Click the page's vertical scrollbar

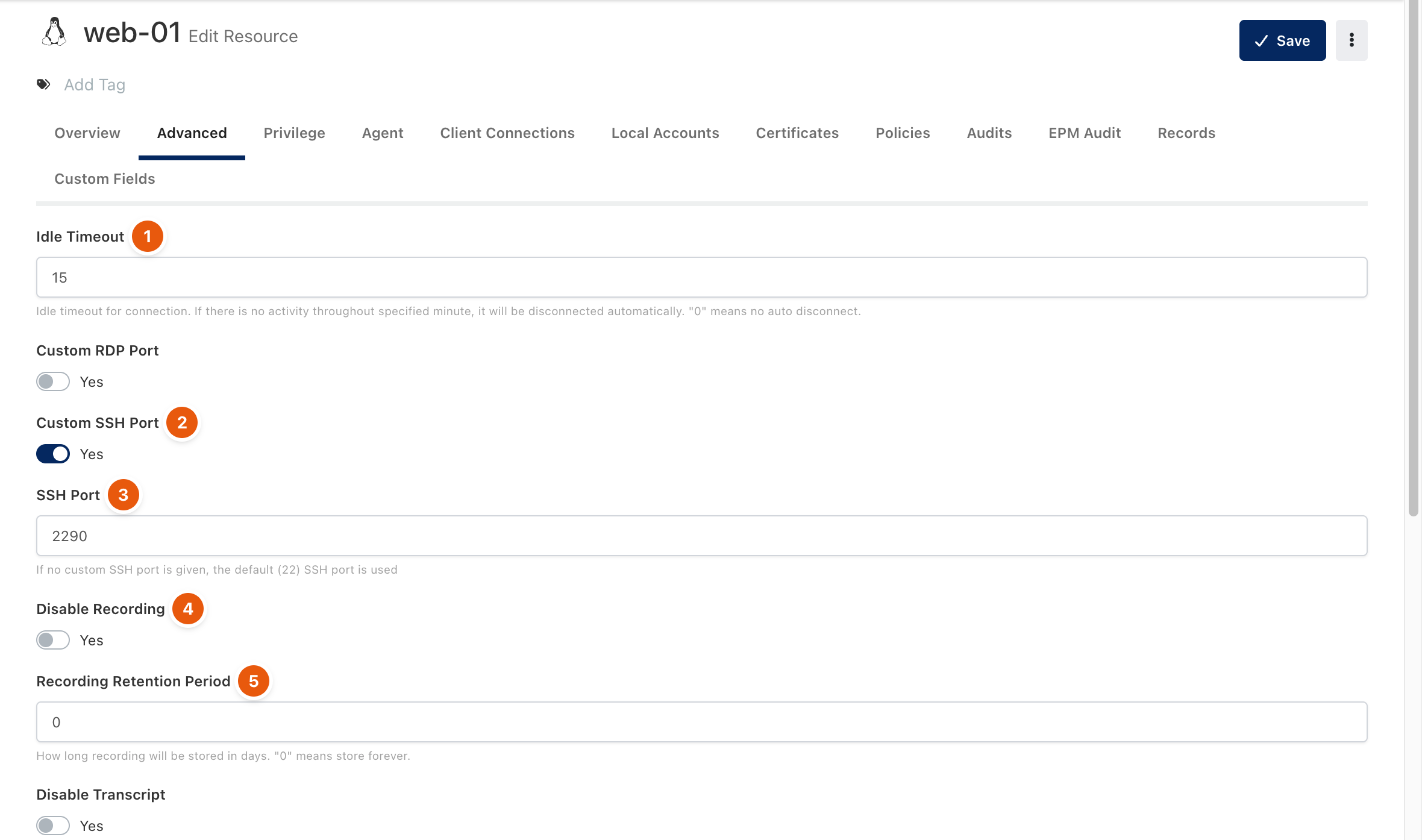pyautogui.click(x=1413, y=260)
